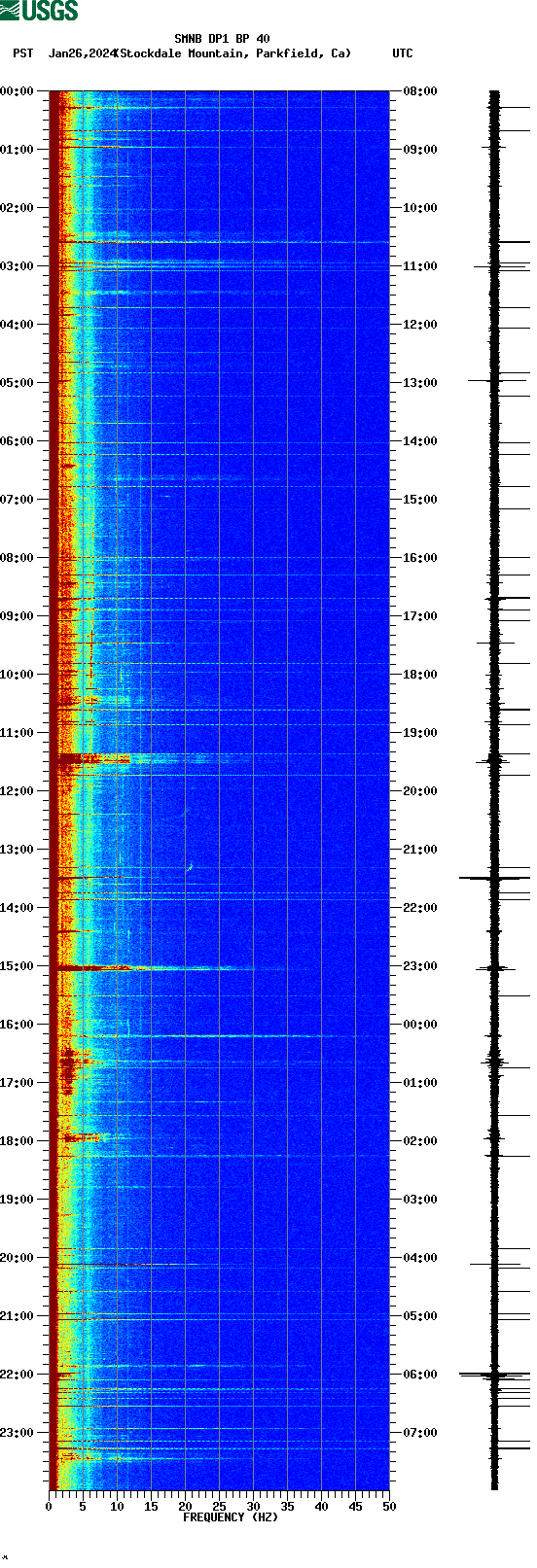This screenshot has height=1568, width=537.
Task: Click the UTC time label '02:00'
Action: (x=420, y=1141)
